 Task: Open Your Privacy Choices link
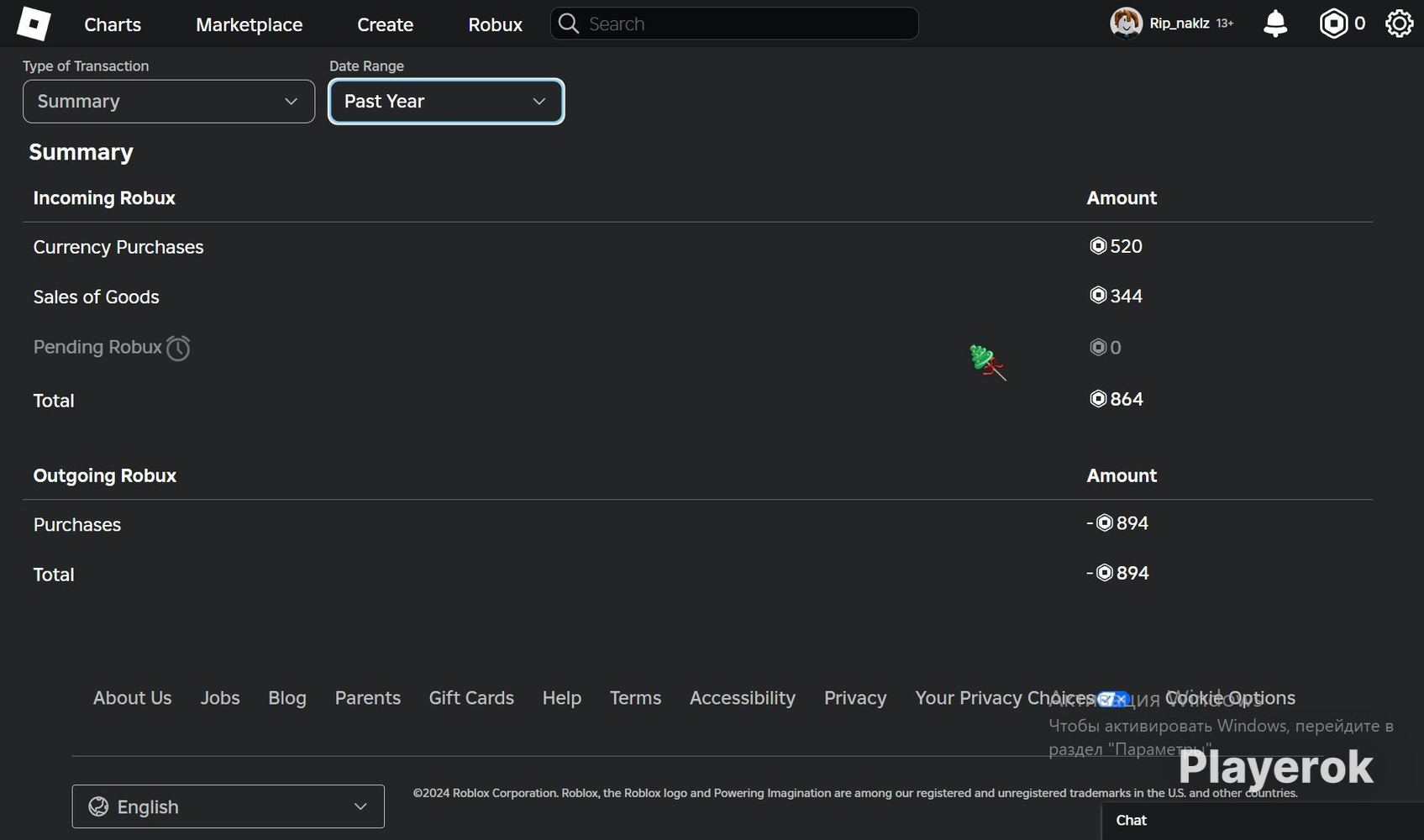(x=1005, y=698)
